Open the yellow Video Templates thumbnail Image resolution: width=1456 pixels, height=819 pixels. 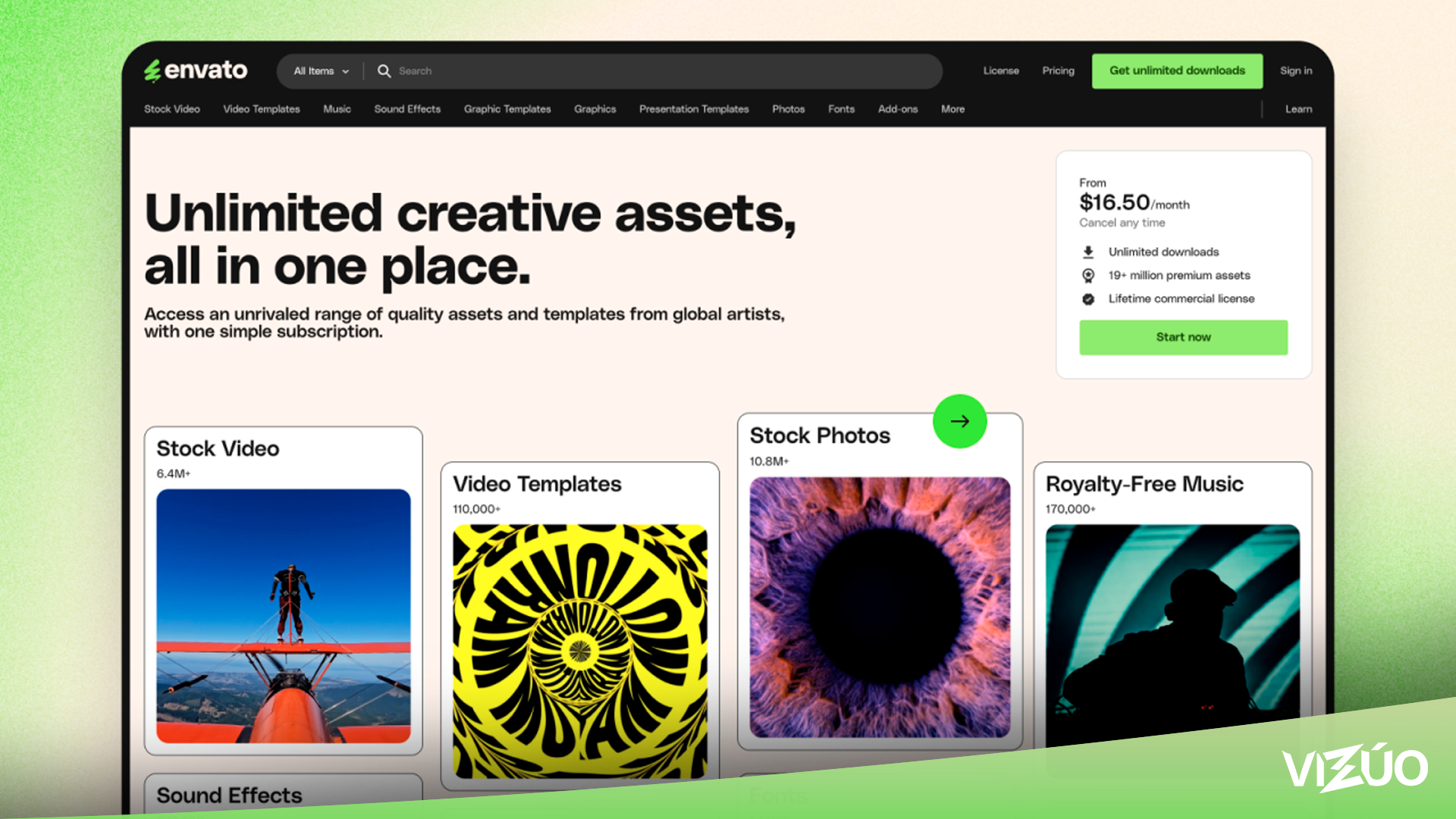(580, 651)
